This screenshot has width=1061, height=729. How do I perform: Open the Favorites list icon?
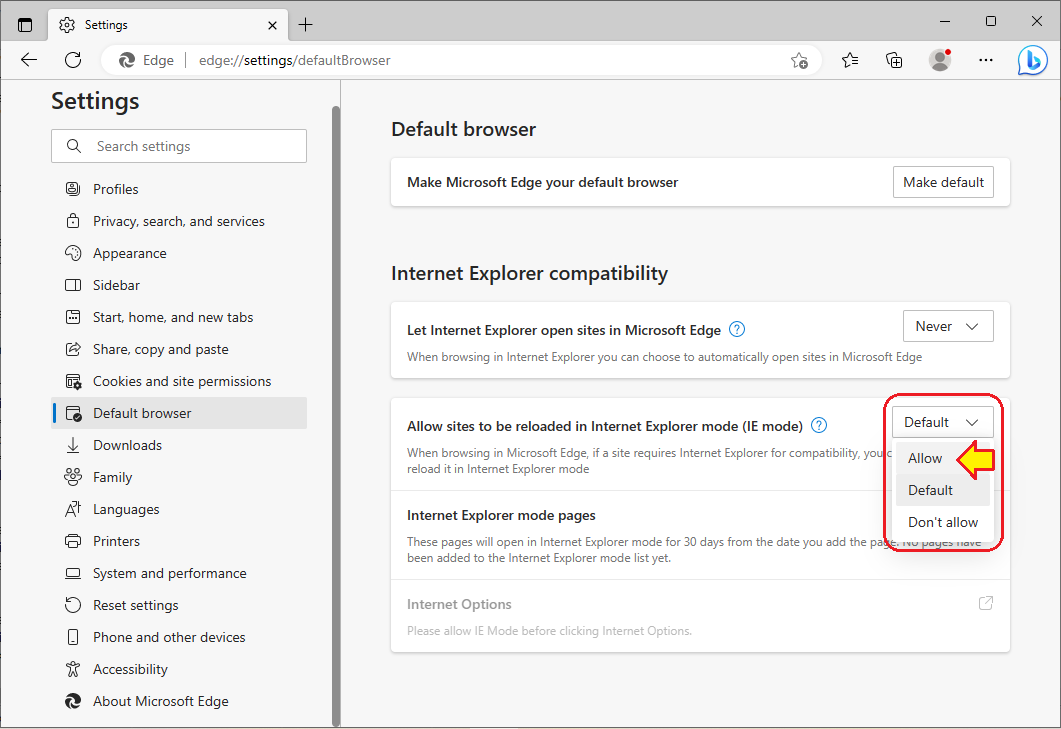[x=850, y=60]
